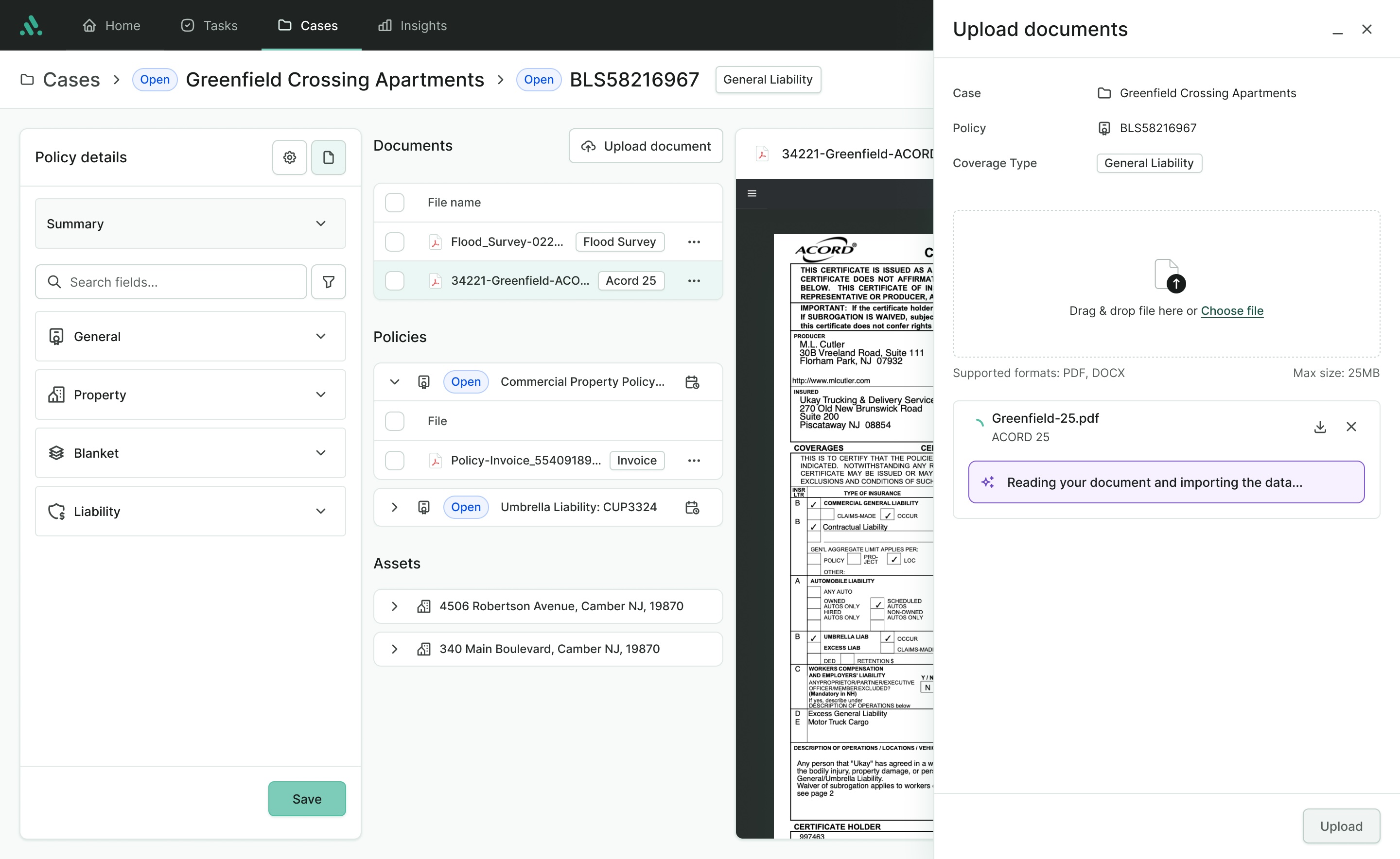Tick the Policy-Invoice file checkbox
Image resolution: width=1400 pixels, height=859 pixels.
click(394, 461)
